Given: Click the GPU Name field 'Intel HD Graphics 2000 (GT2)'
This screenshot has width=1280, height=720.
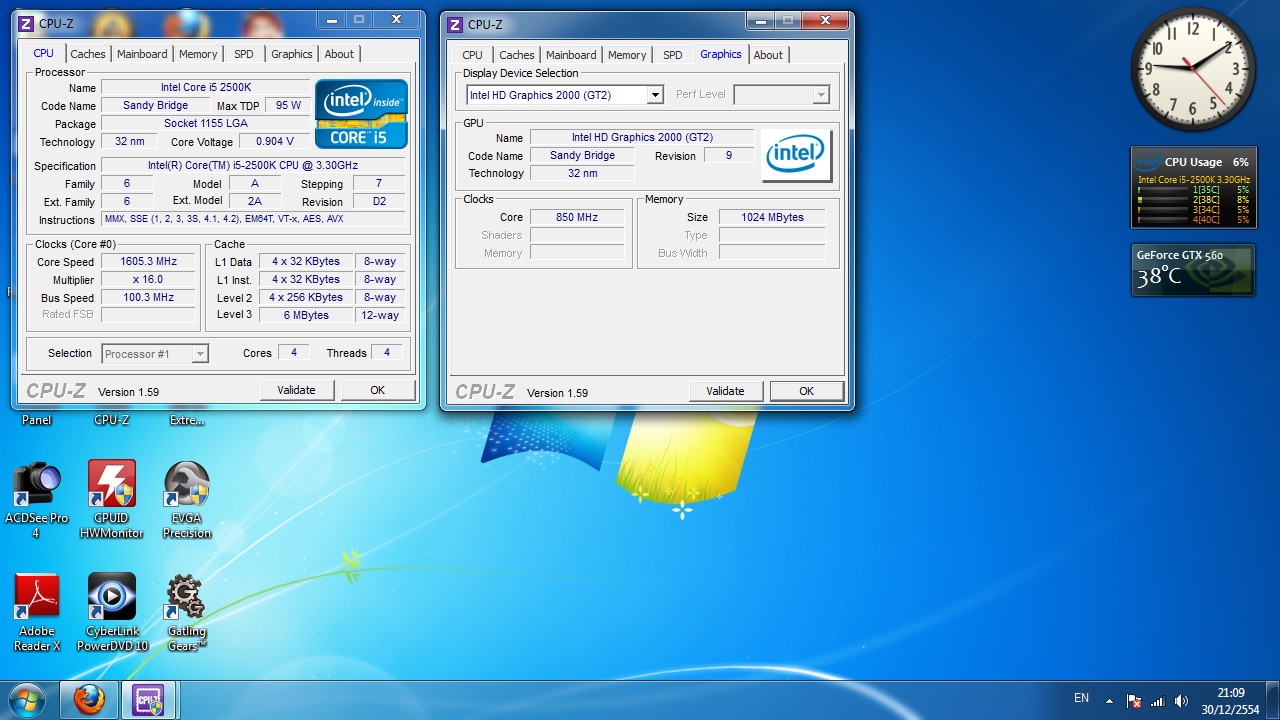Looking at the screenshot, I should (642, 138).
